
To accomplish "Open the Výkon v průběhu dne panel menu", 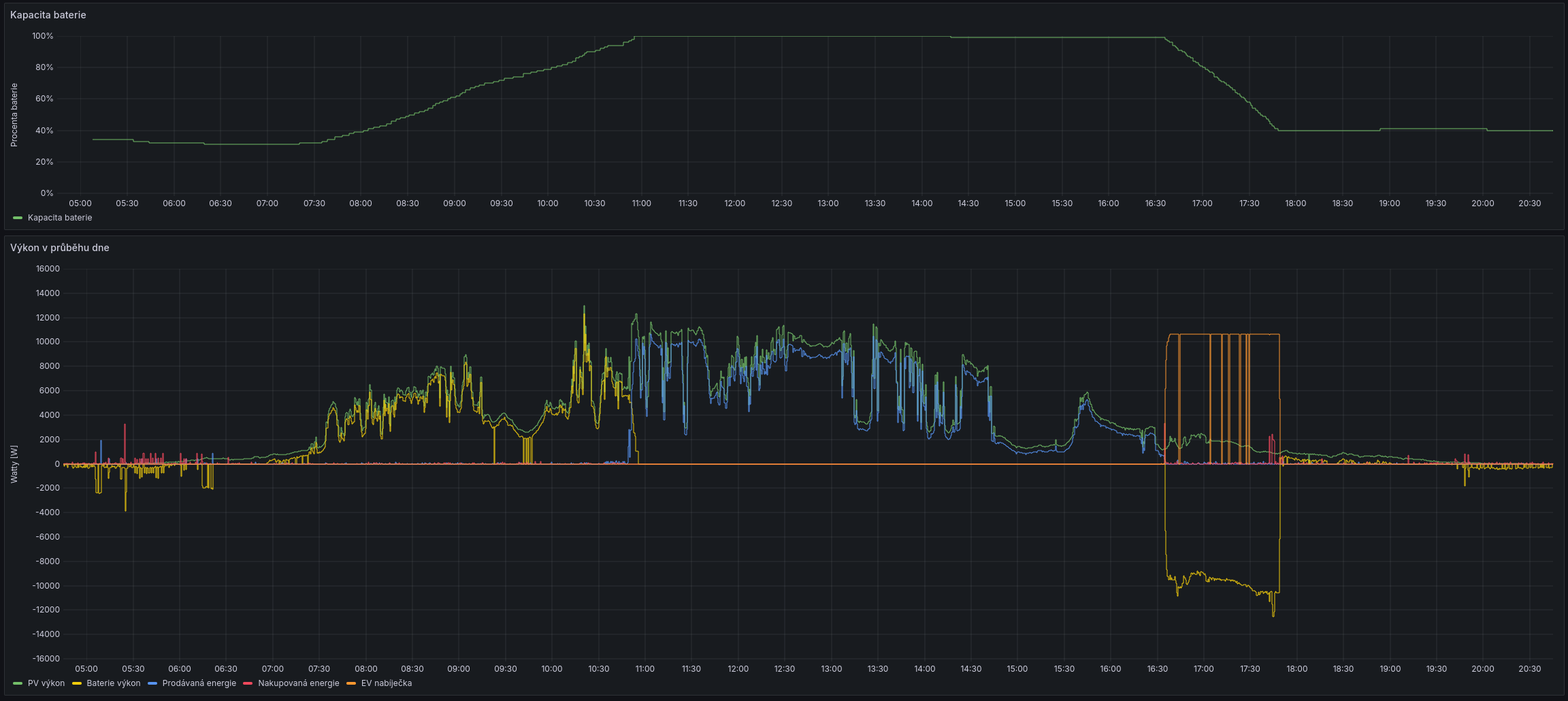I will 60,248.
